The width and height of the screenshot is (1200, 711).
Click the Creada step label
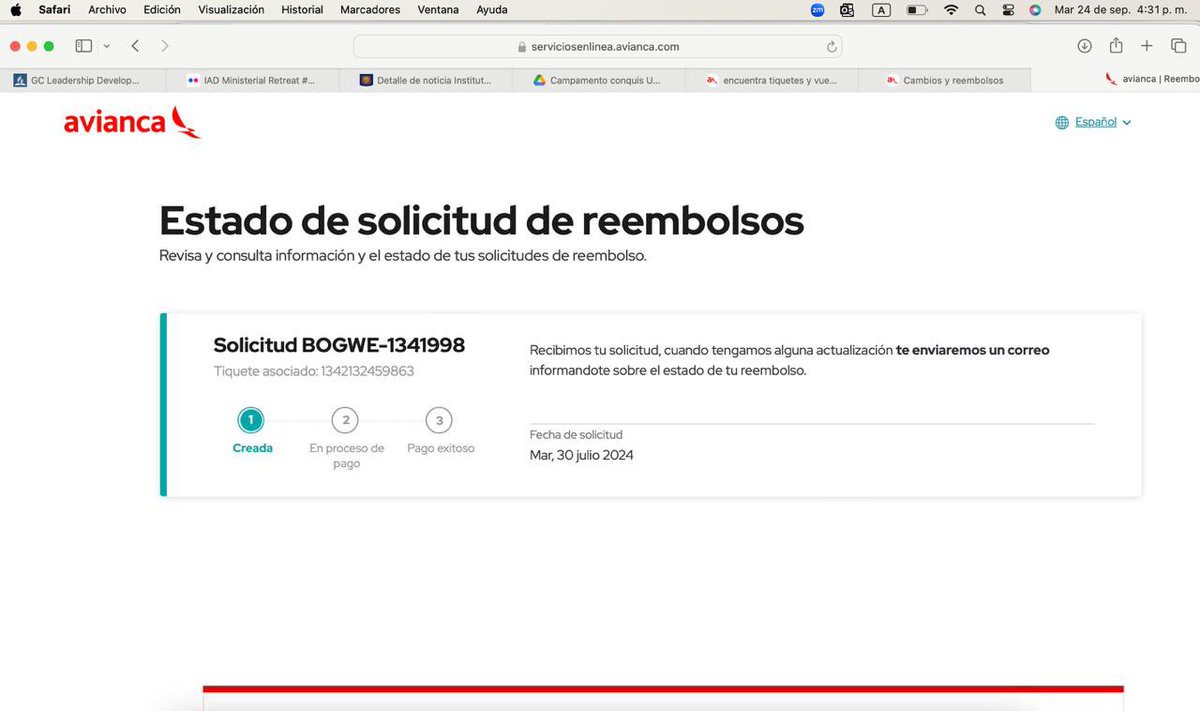(x=252, y=448)
